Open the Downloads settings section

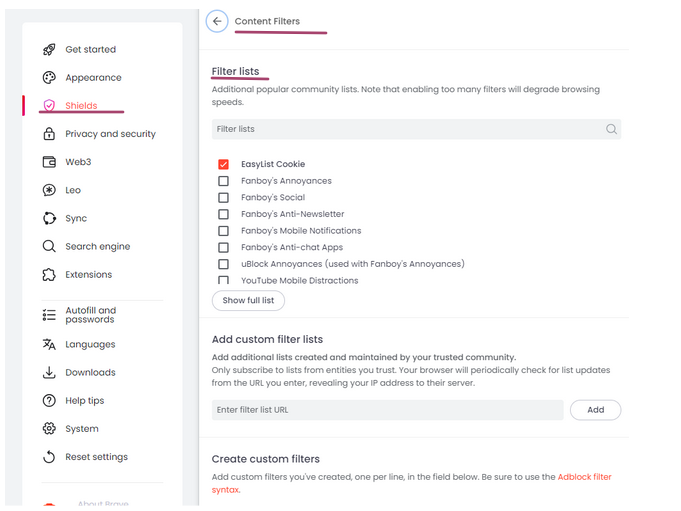click(90, 372)
